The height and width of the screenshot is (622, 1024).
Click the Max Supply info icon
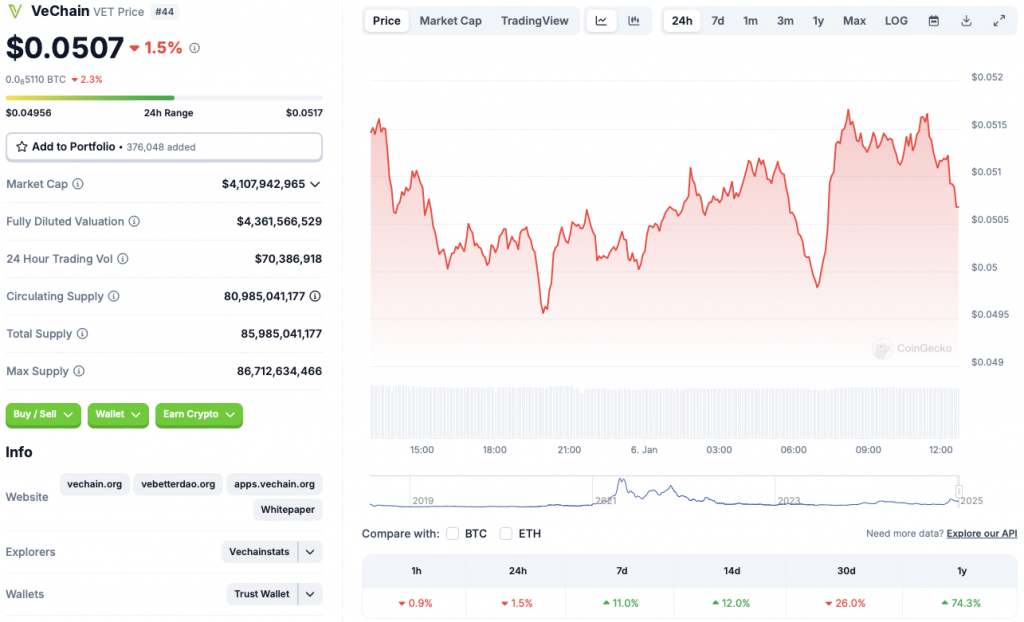[x=79, y=371]
